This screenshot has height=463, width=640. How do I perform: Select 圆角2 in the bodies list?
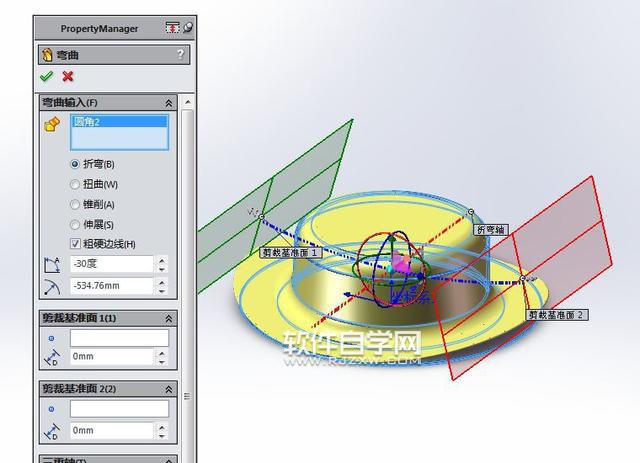click(x=119, y=121)
